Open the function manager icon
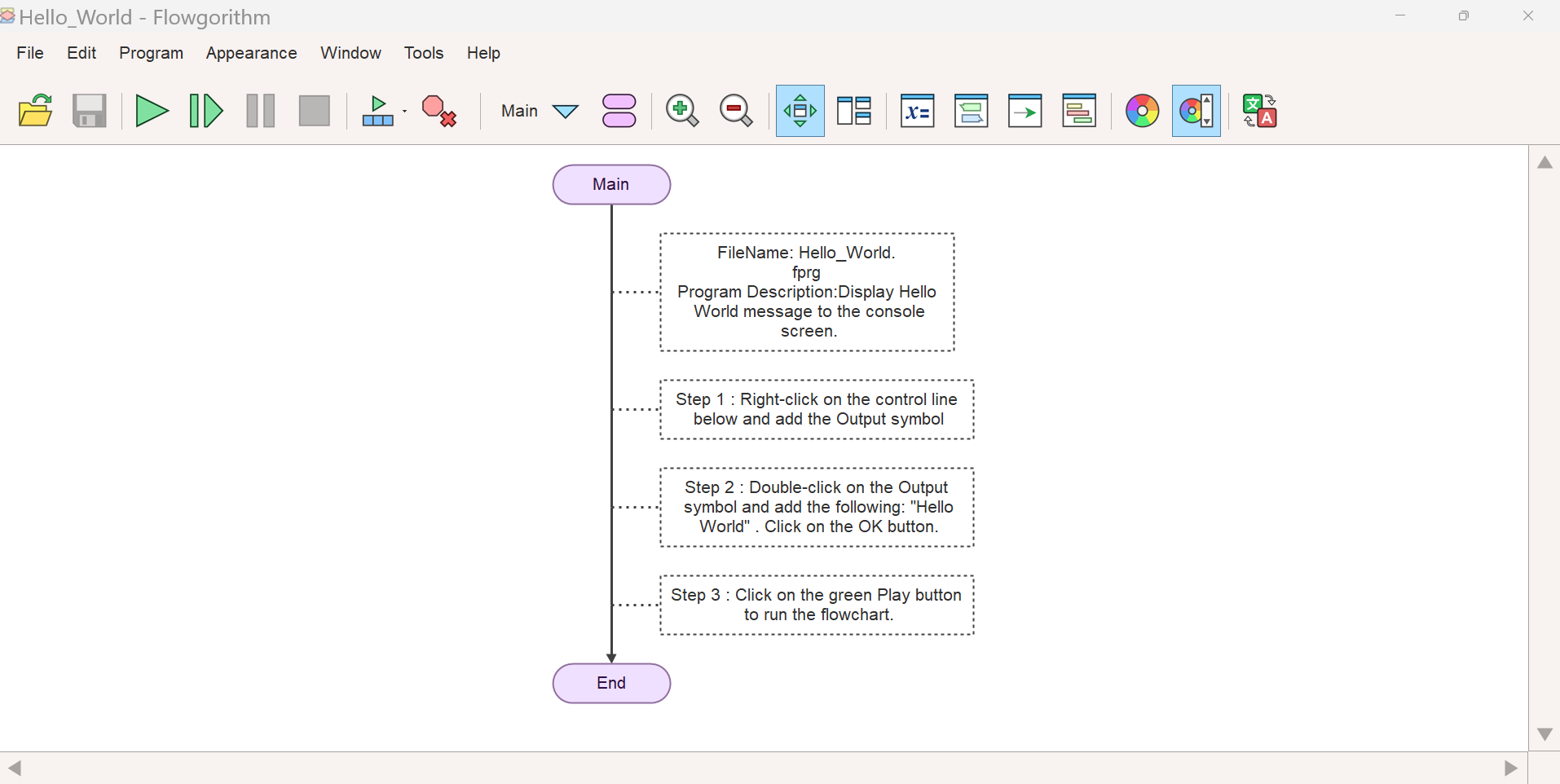The width and height of the screenshot is (1560, 784). 619,111
